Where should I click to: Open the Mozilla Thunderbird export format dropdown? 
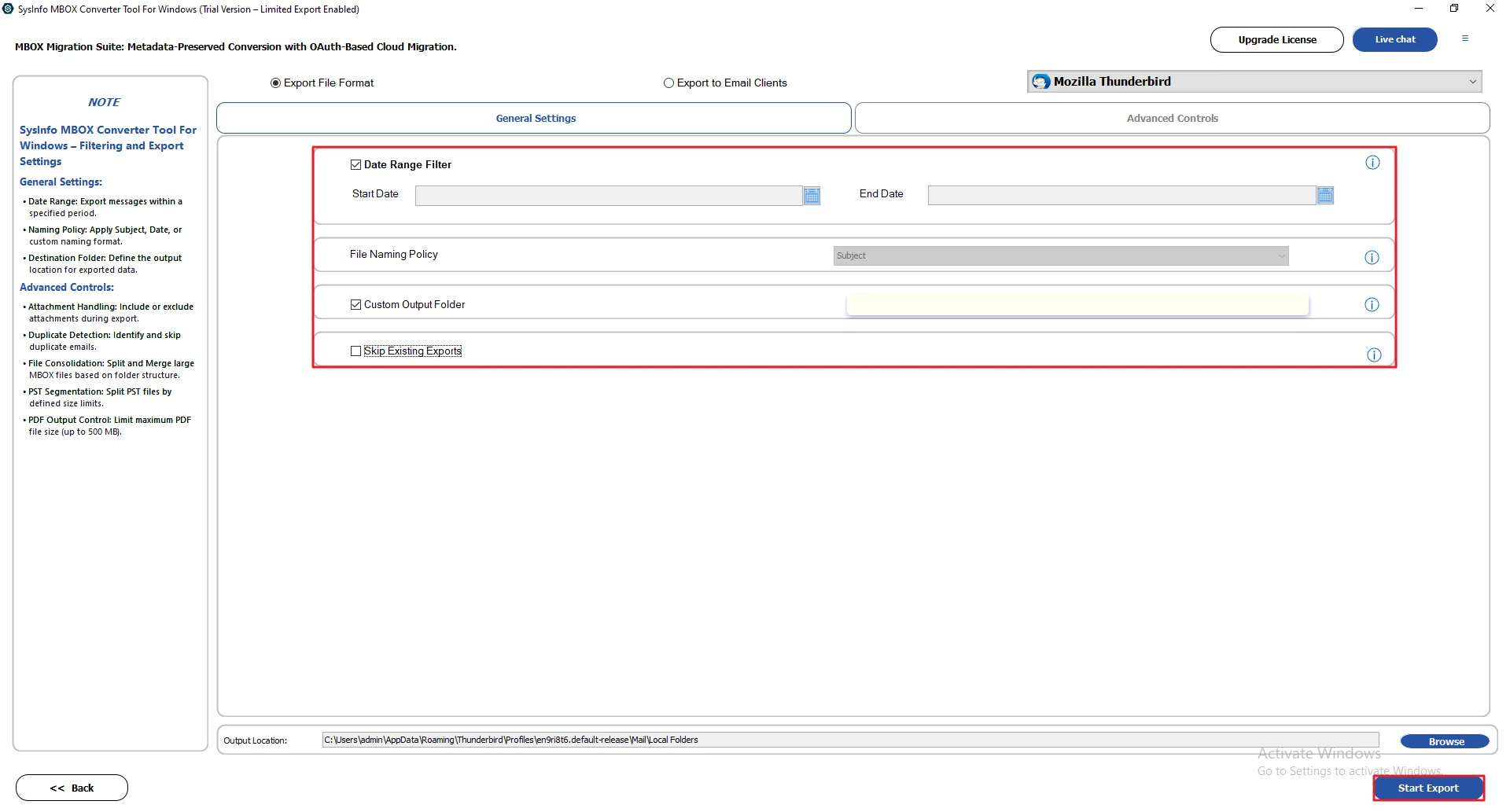click(x=1471, y=81)
